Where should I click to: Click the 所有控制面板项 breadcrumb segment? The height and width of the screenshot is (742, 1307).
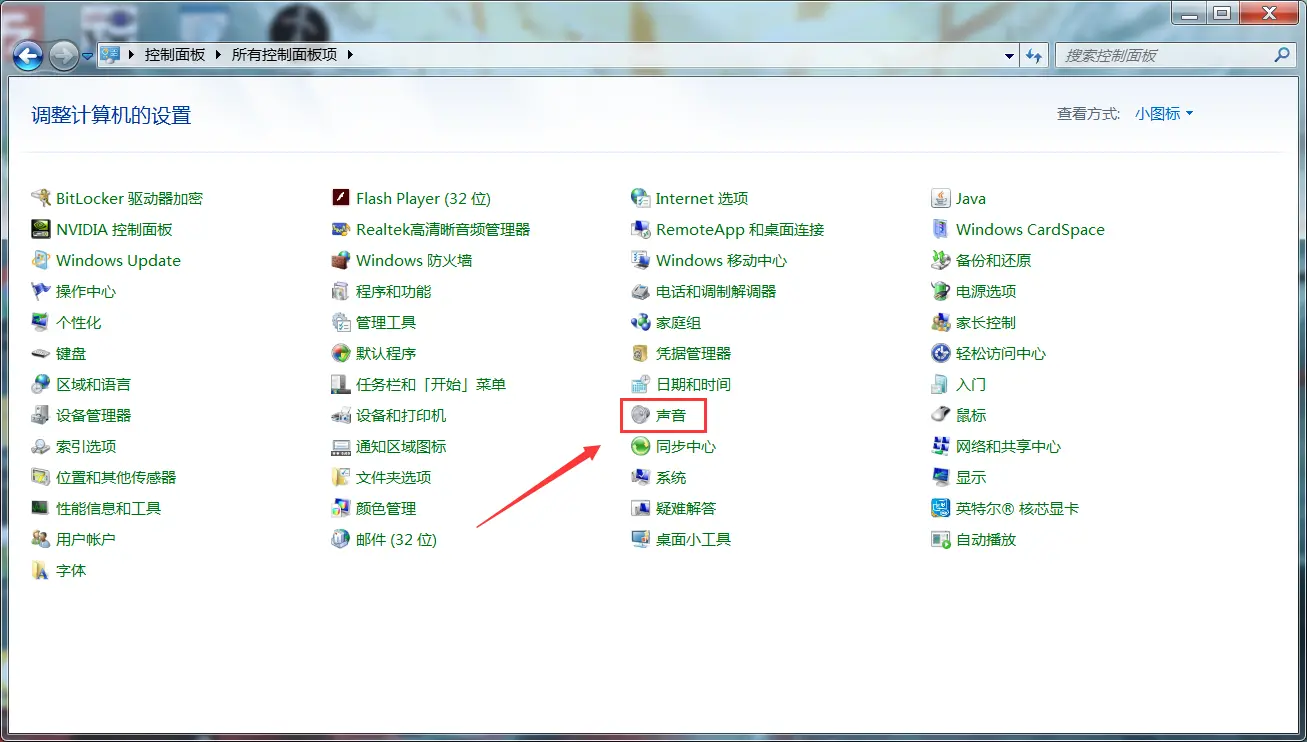(284, 55)
